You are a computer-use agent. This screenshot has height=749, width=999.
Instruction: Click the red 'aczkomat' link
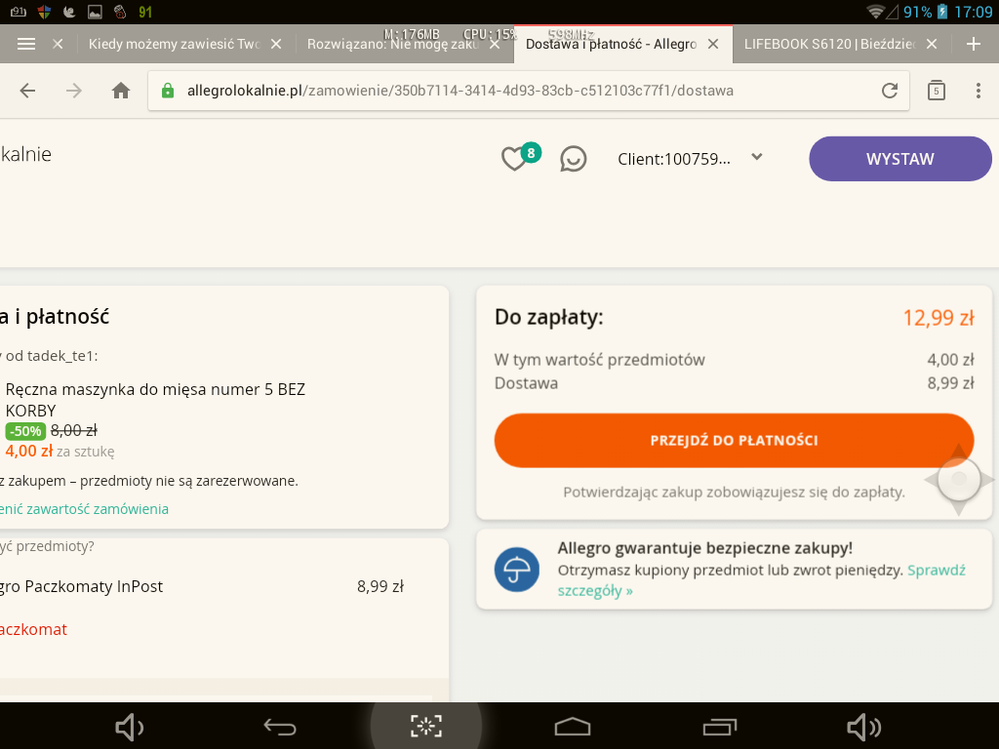(x=33, y=629)
